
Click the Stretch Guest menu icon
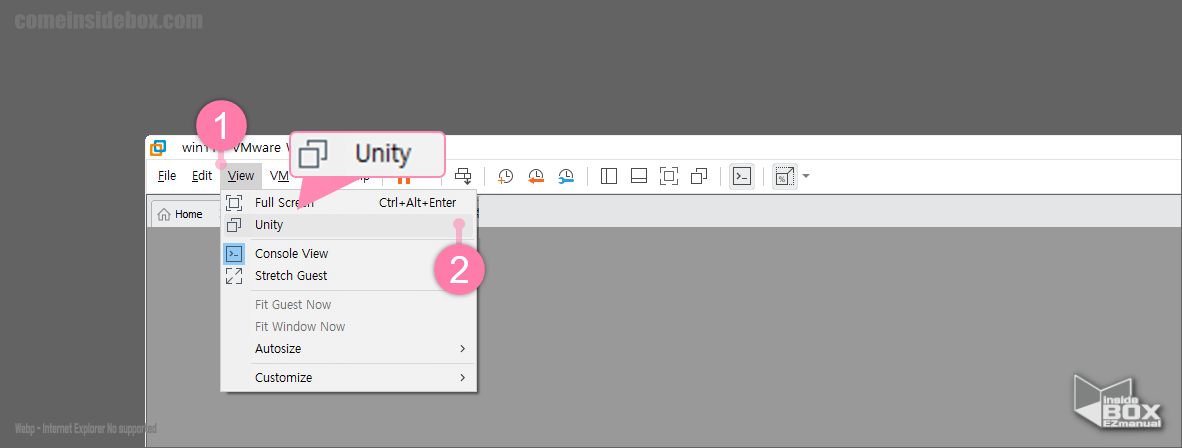(x=234, y=275)
